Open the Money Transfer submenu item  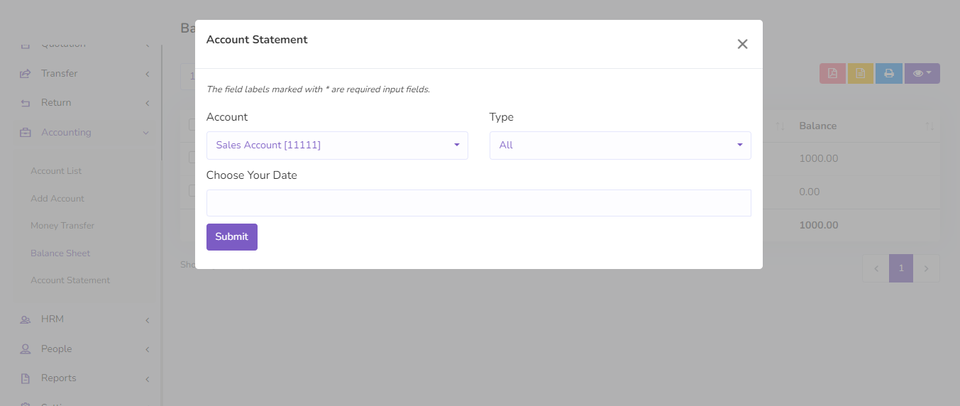pyautogui.click(x=62, y=225)
